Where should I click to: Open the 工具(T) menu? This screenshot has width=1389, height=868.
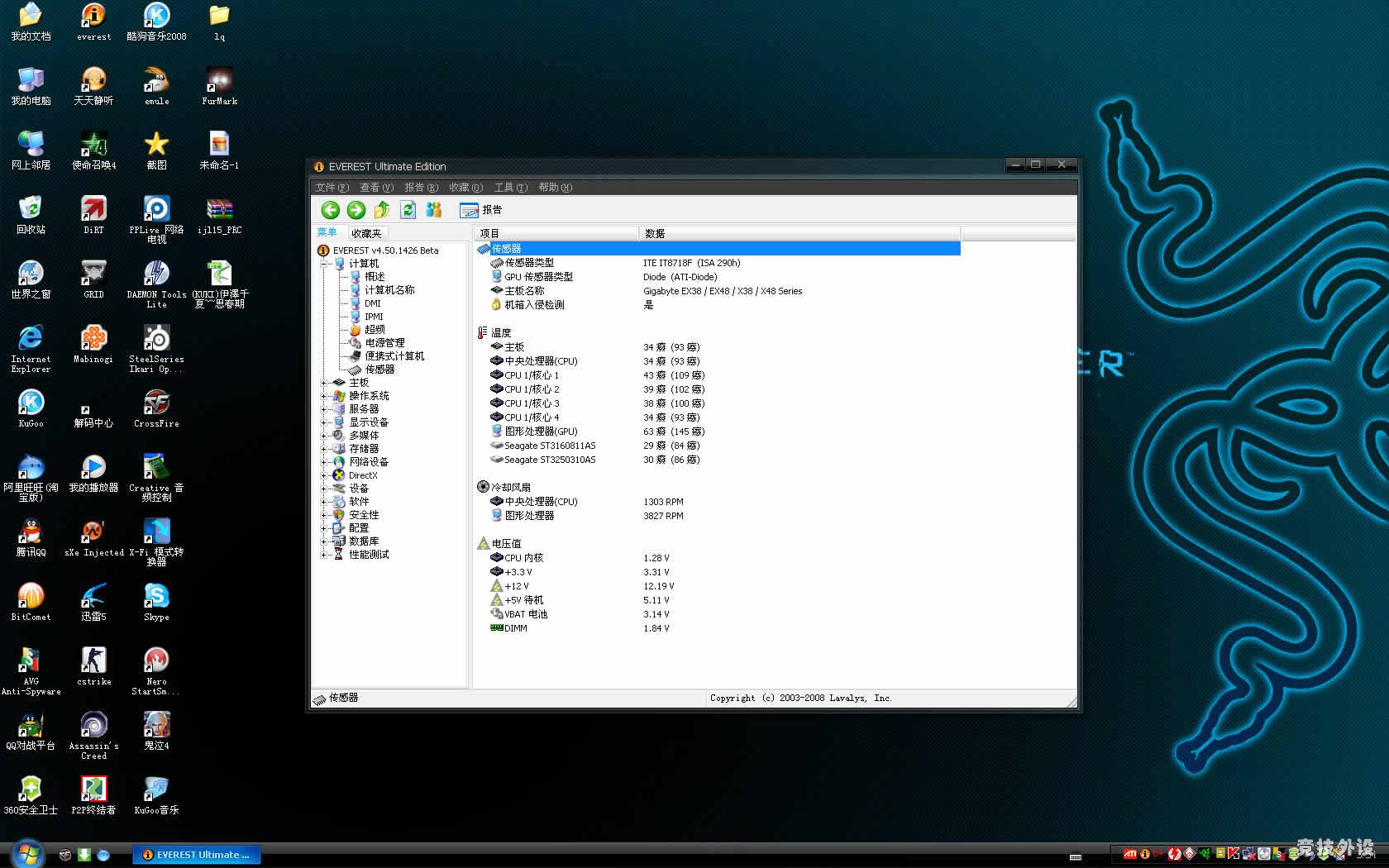(x=510, y=188)
